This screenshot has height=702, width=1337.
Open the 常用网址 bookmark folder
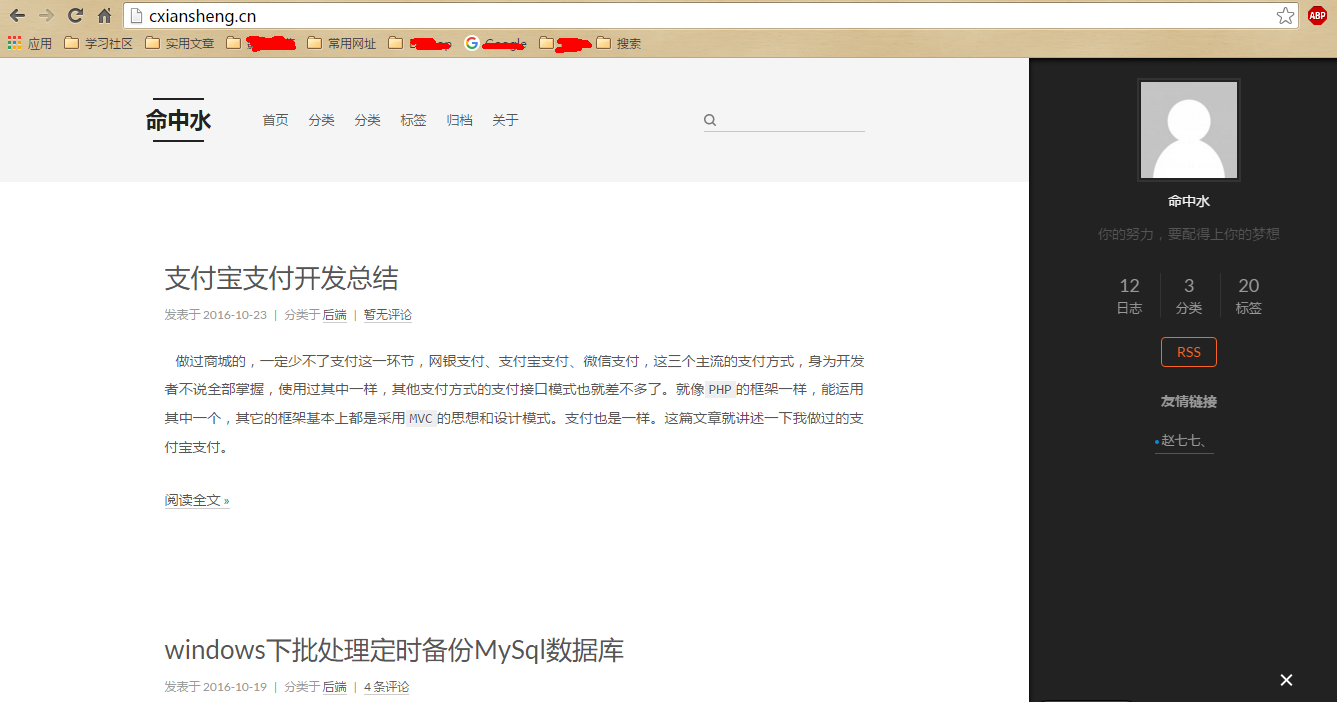[341, 43]
